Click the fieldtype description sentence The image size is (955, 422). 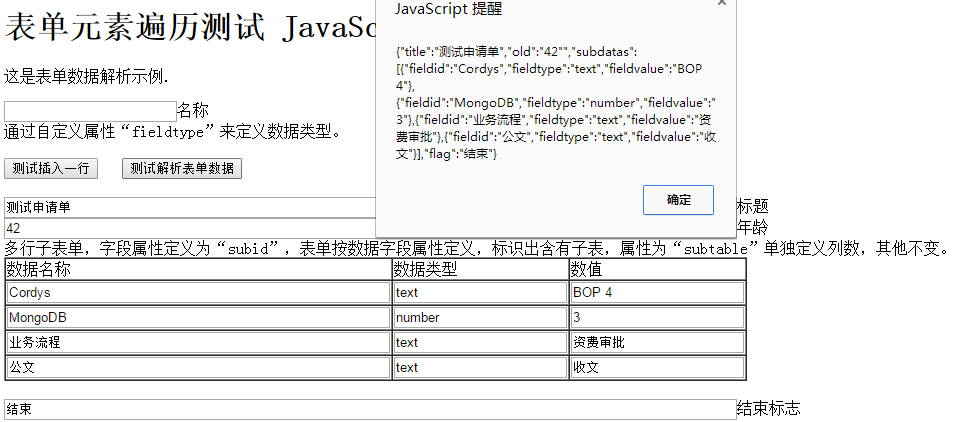point(173,131)
